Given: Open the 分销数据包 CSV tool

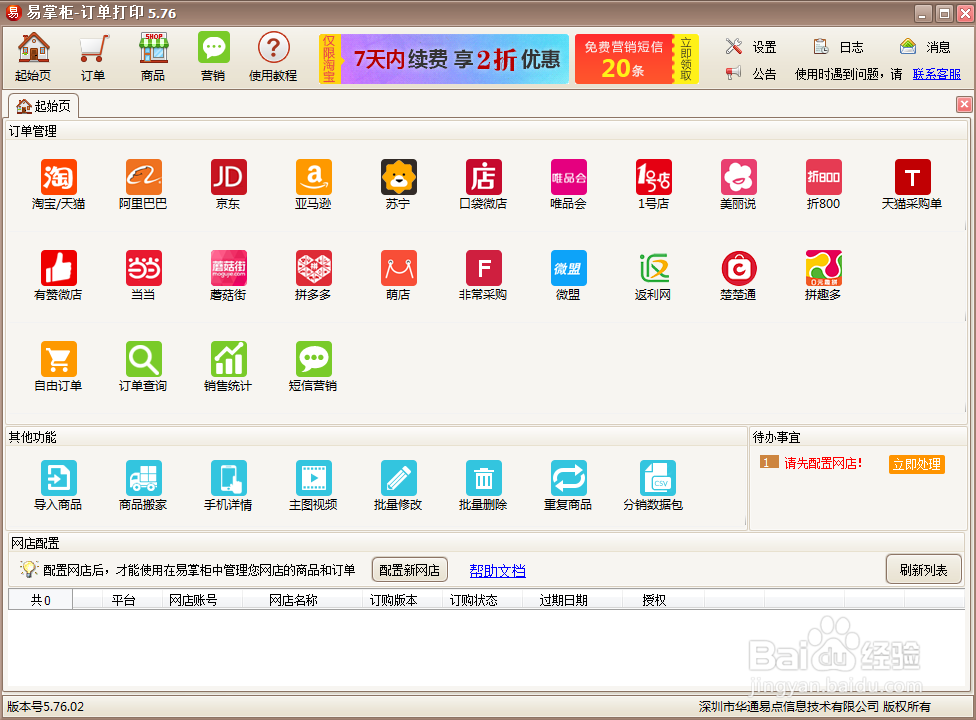Looking at the screenshot, I should point(654,485).
